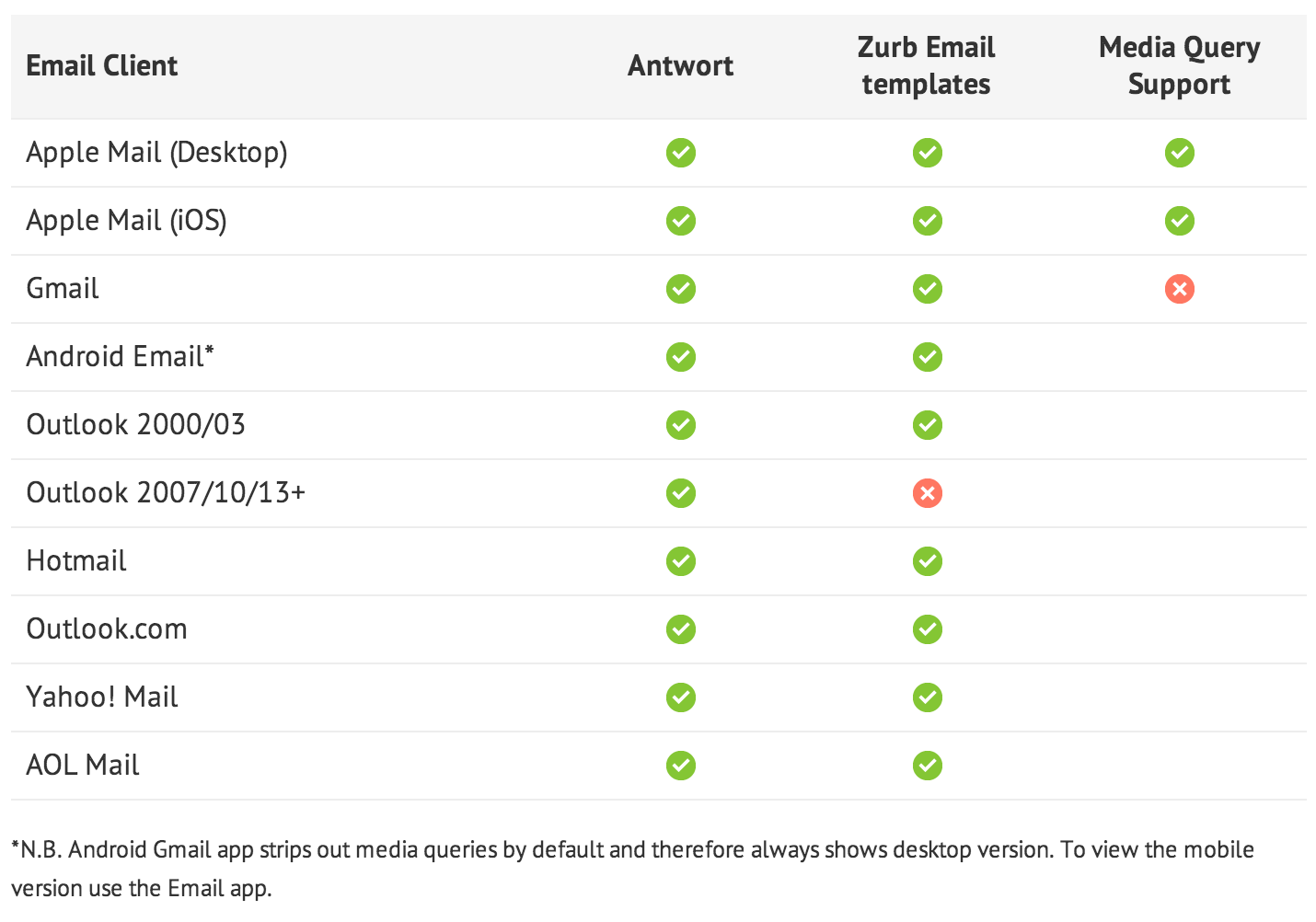The image size is (1316, 922).
Task: Click Antwort checkmark for Outlook 2000/03
Action: click(681, 425)
